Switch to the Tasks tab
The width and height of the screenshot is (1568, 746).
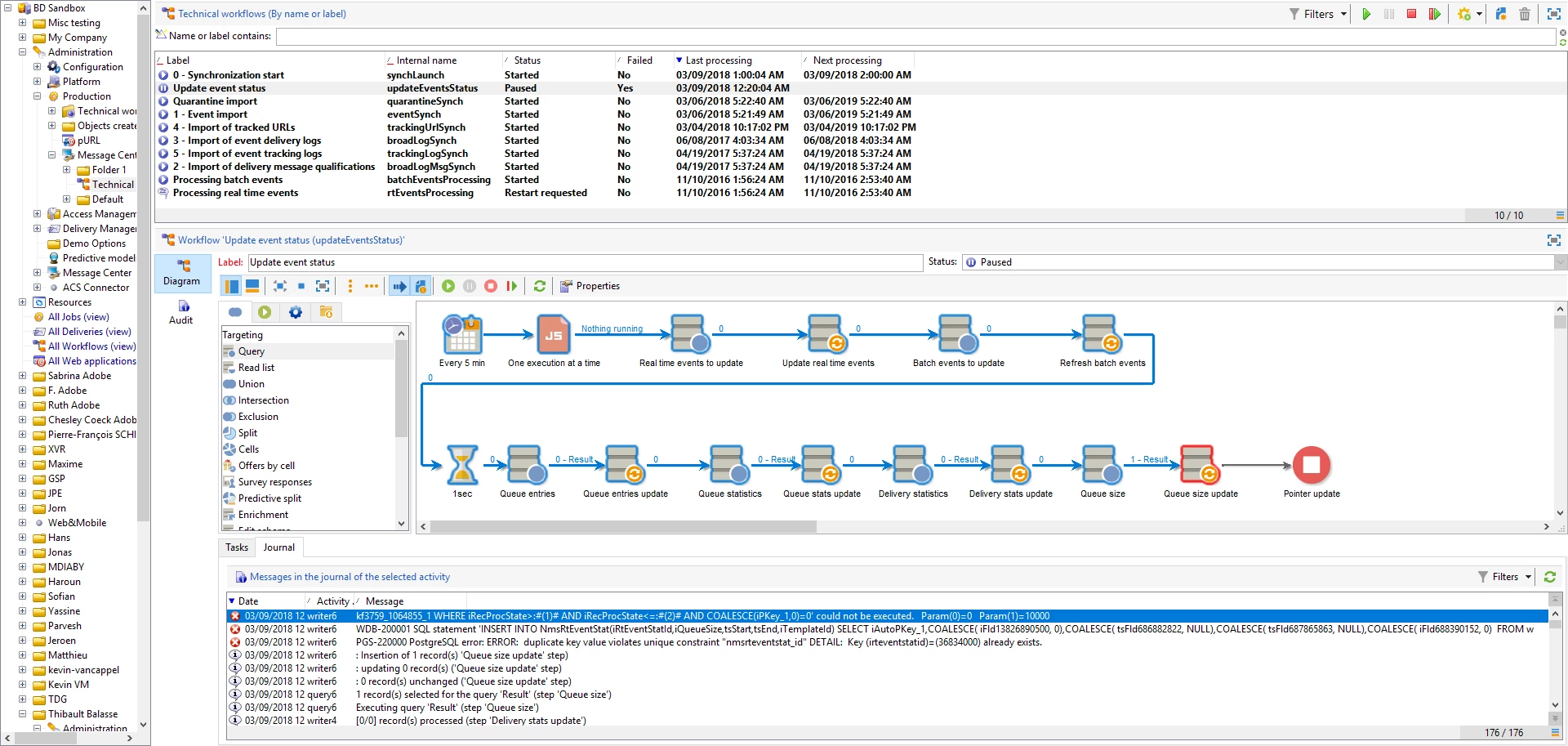237,547
